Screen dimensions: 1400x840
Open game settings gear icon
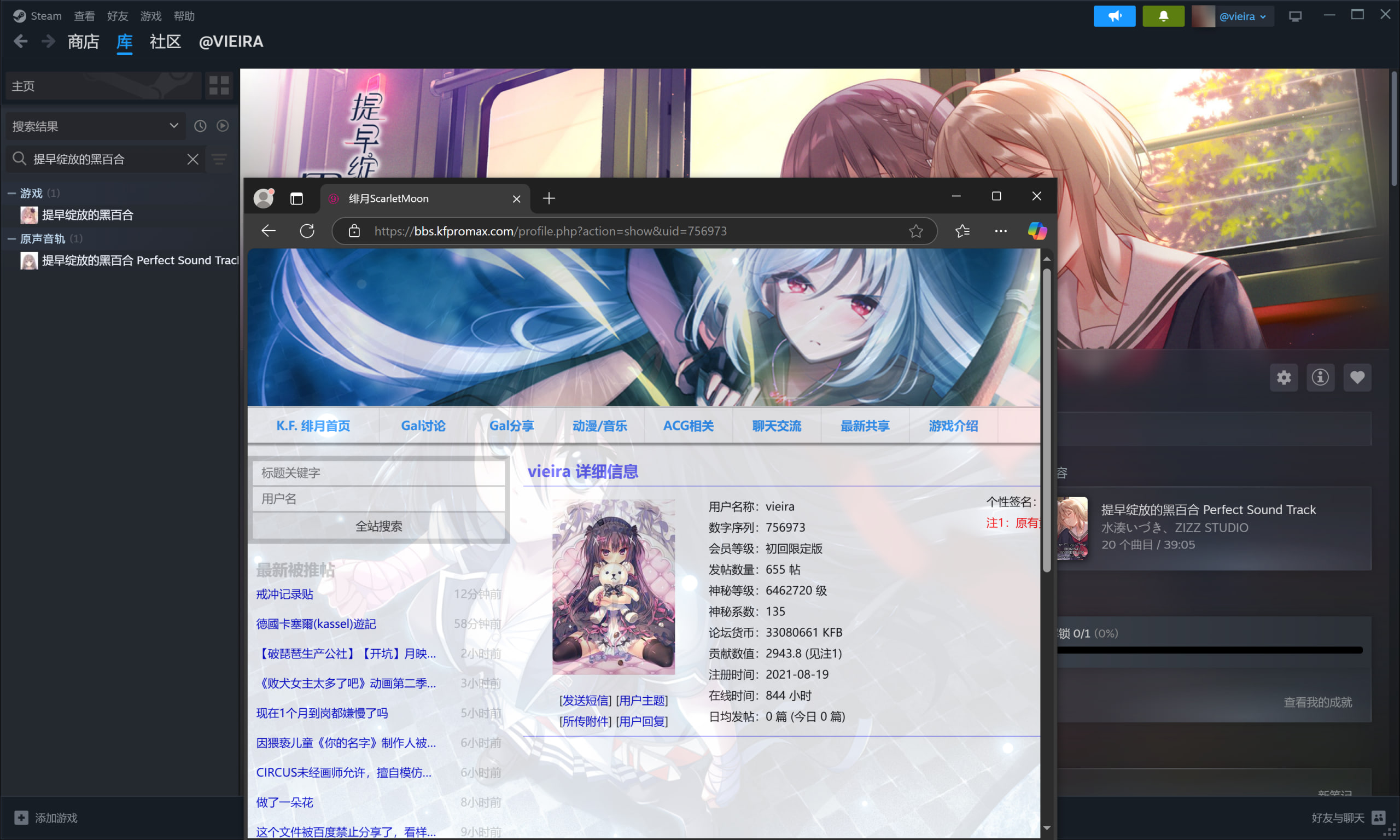point(1284,377)
